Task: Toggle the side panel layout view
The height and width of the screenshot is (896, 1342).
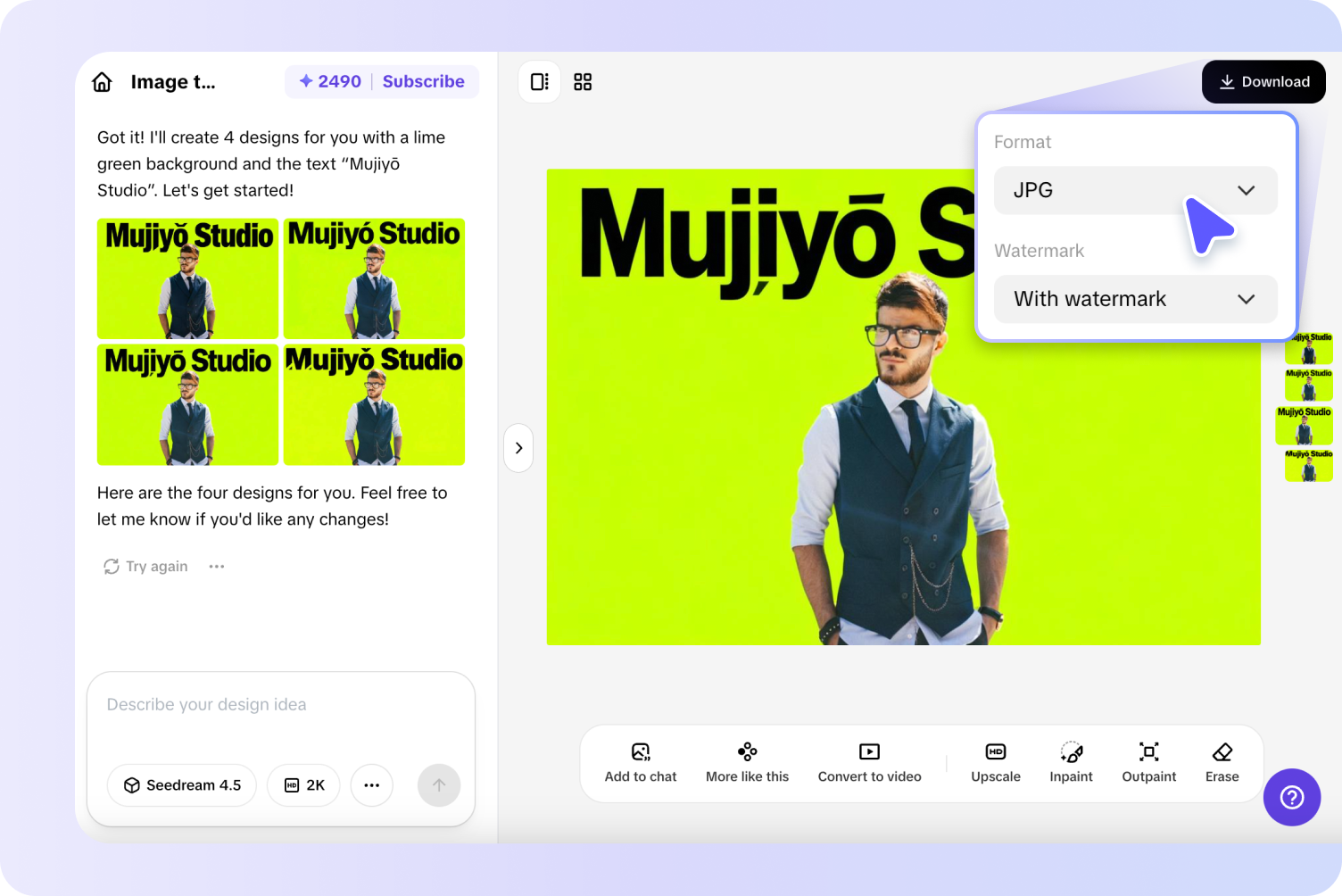Action: (x=539, y=82)
